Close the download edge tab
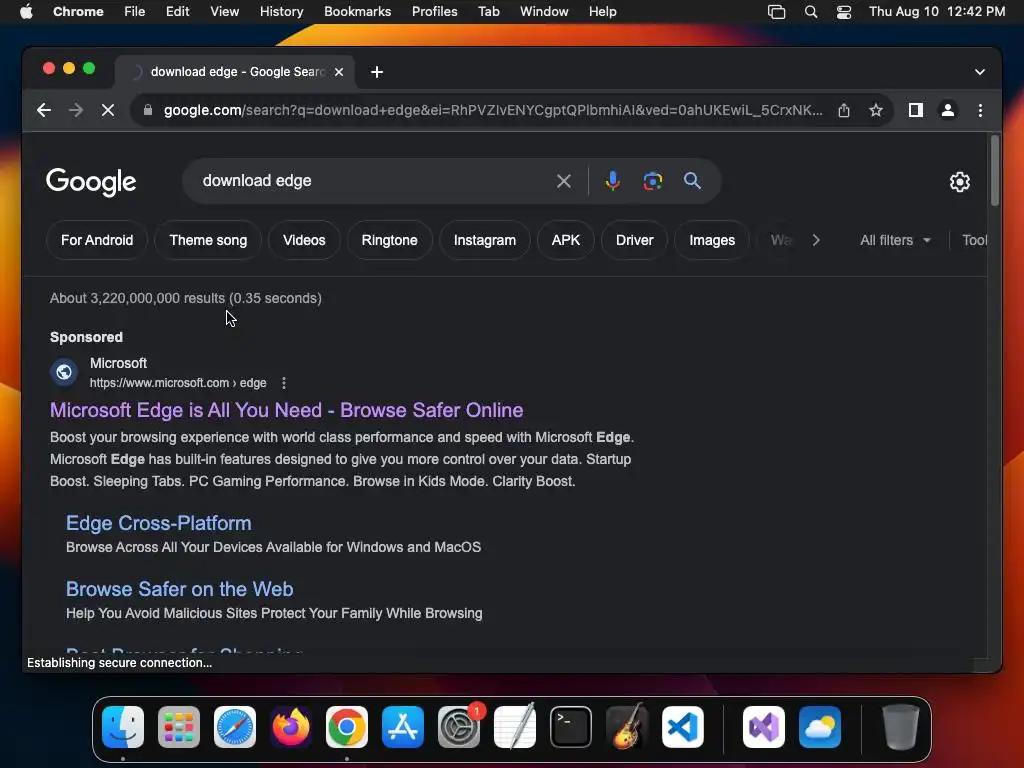The height and width of the screenshot is (768, 1024). coord(339,72)
